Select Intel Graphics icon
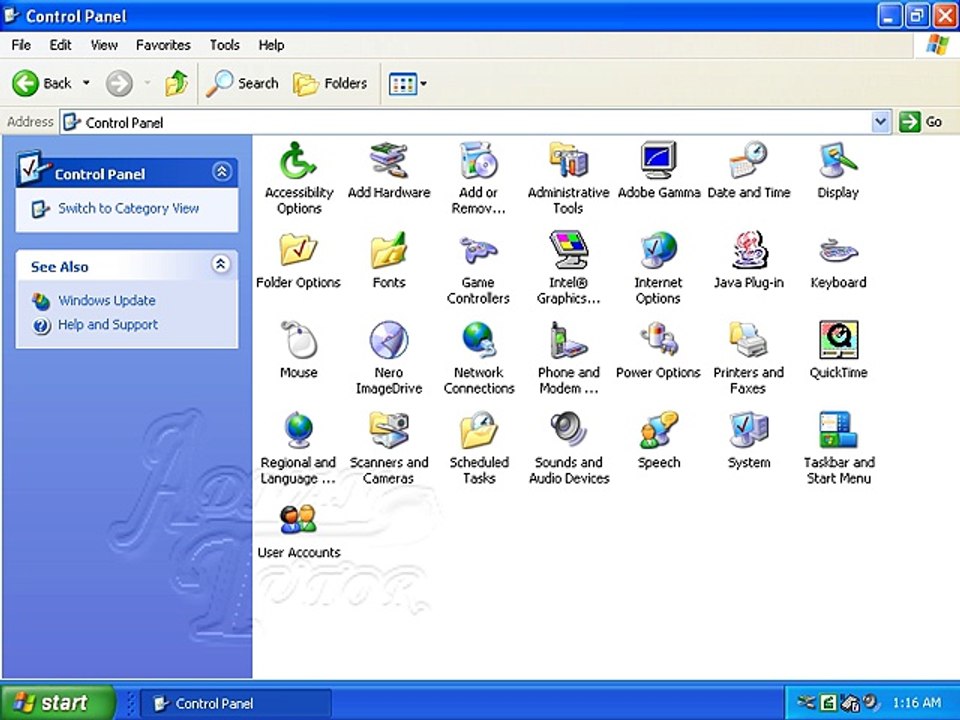 tap(568, 251)
